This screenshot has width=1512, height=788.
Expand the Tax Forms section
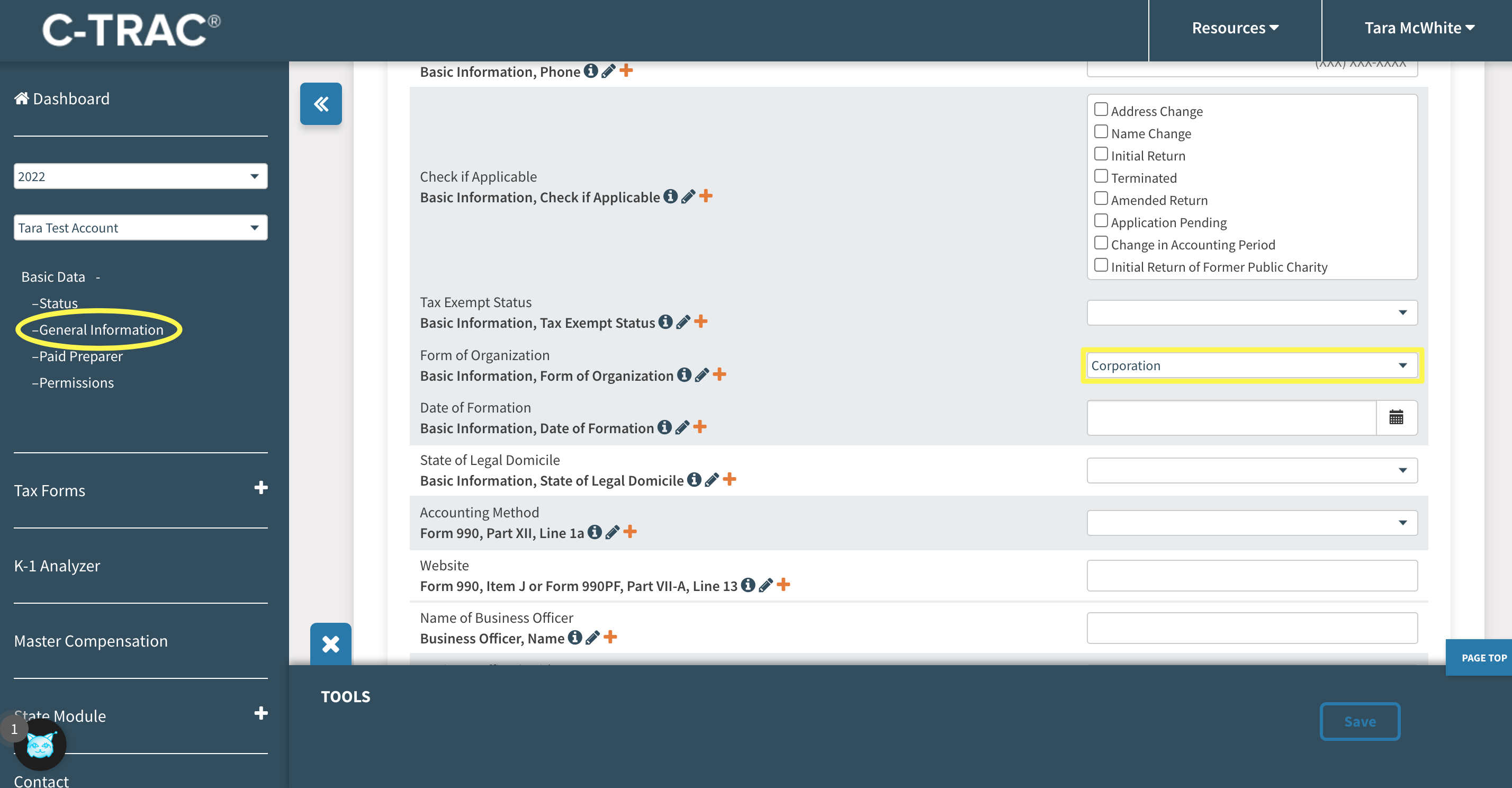click(260, 488)
